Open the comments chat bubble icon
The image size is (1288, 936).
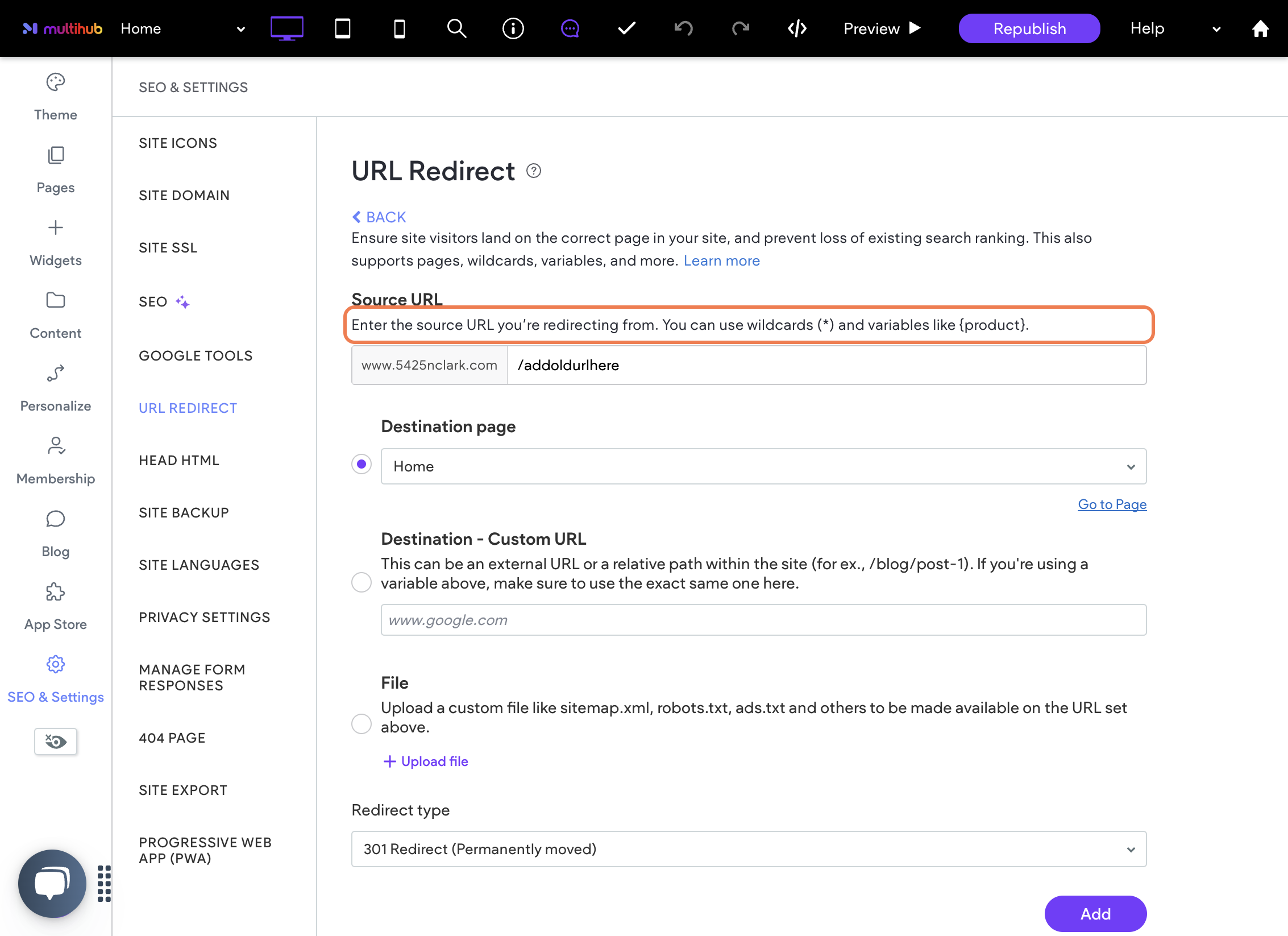570,28
